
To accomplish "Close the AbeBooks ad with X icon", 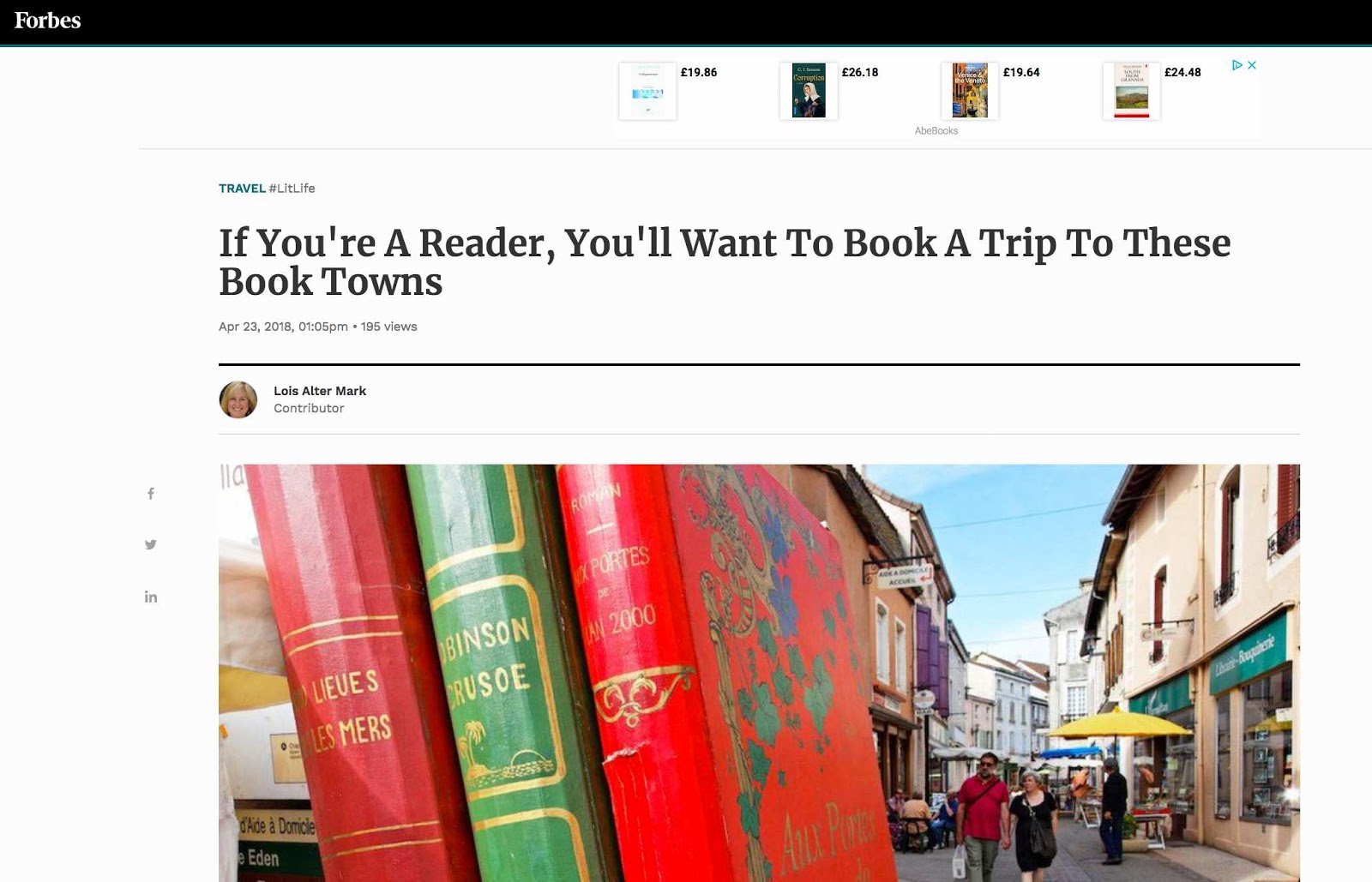I will [1252, 65].
